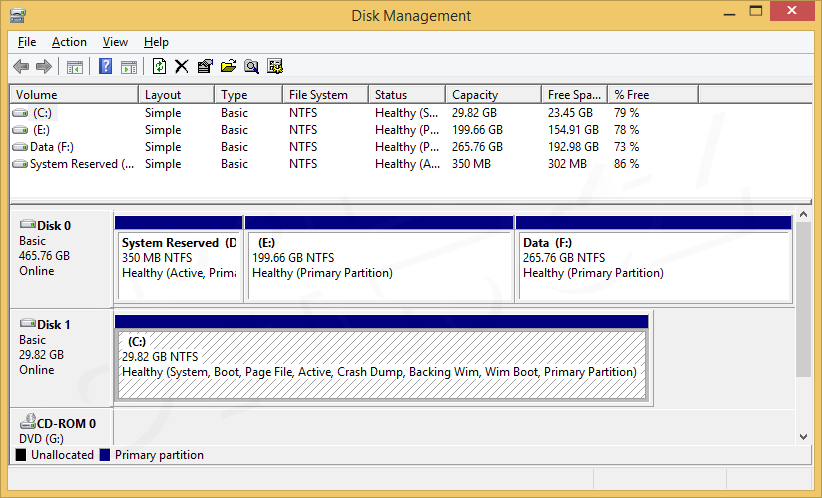The height and width of the screenshot is (498, 822).
Task: Click the down arrow on the disk pane scrollbar
Action: click(x=803, y=436)
